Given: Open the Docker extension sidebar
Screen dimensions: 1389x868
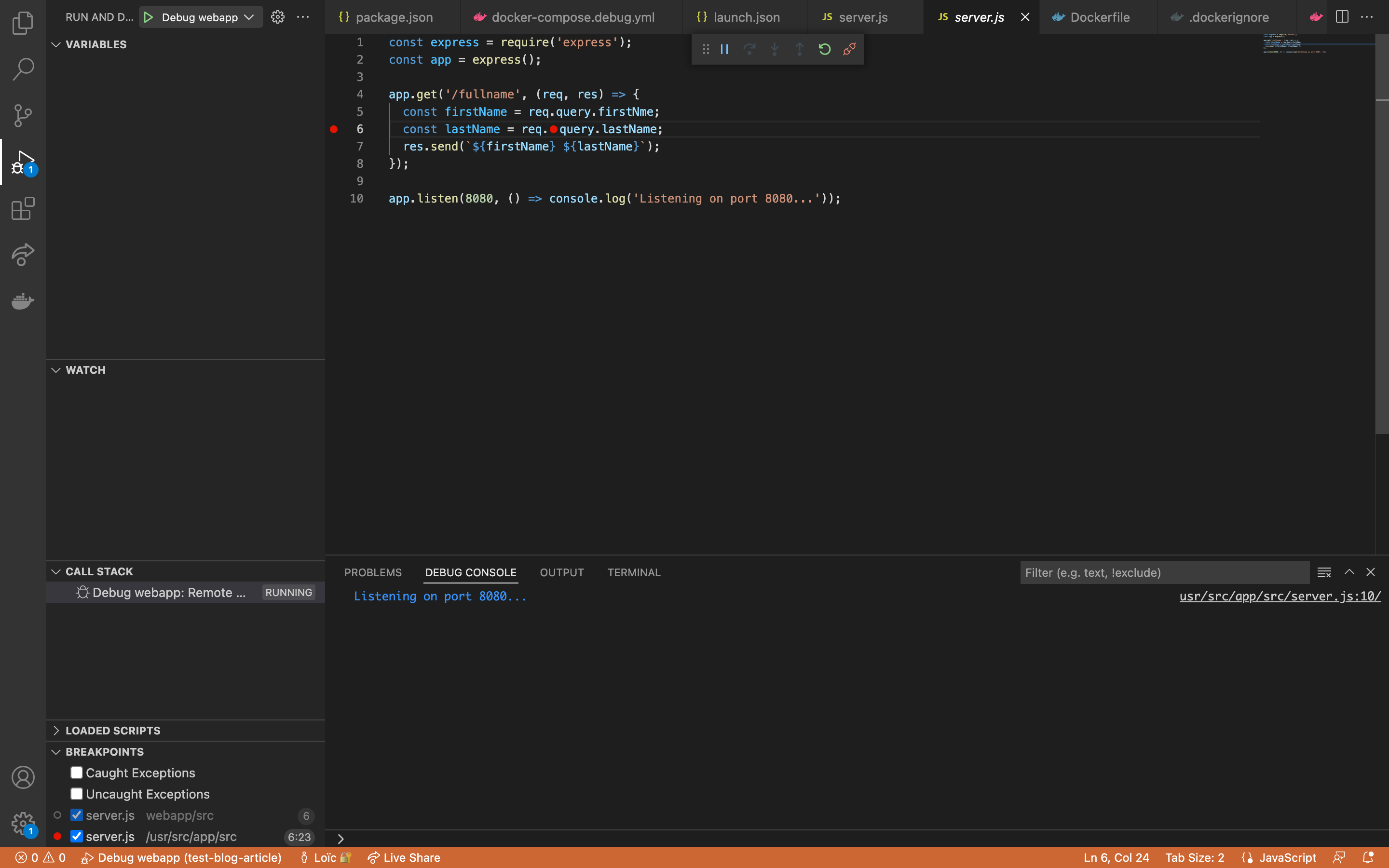Looking at the screenshot, I should (23, 301).
